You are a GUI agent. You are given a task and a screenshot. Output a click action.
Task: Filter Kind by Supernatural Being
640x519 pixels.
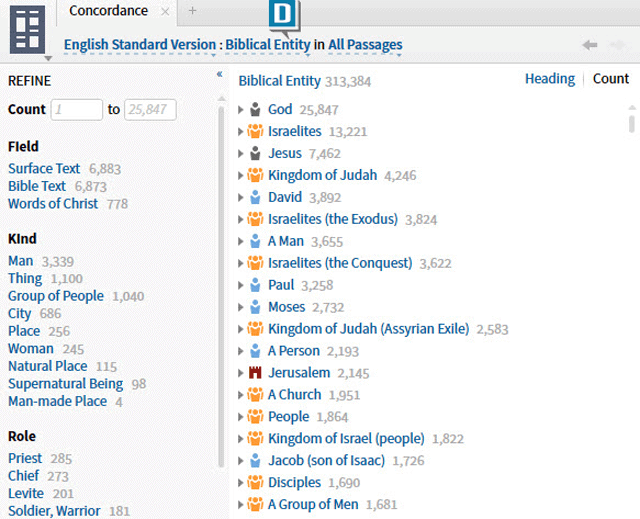[x=65, y=384]
